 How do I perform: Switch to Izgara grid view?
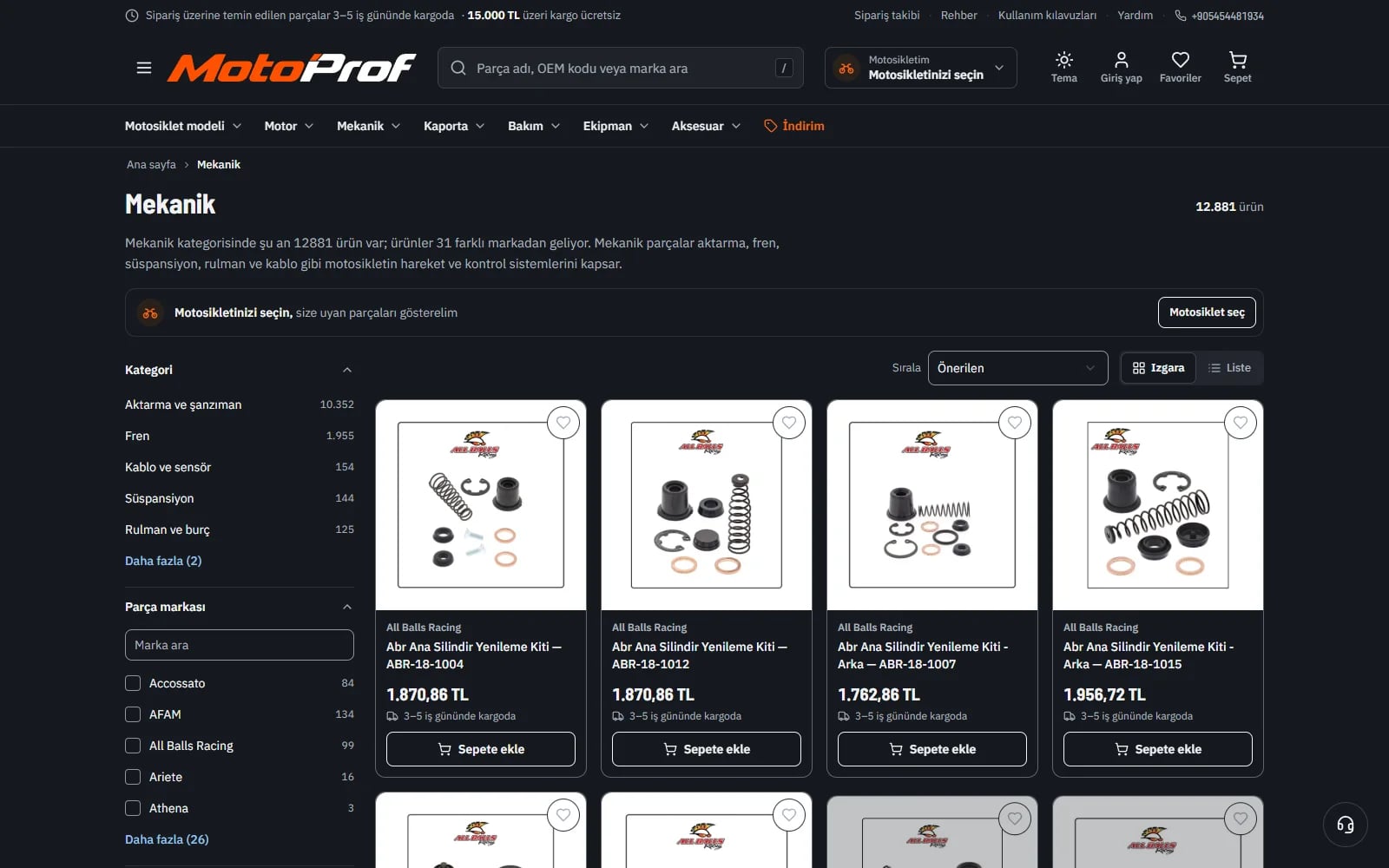pyautogui.click(x=1158, y=368)
